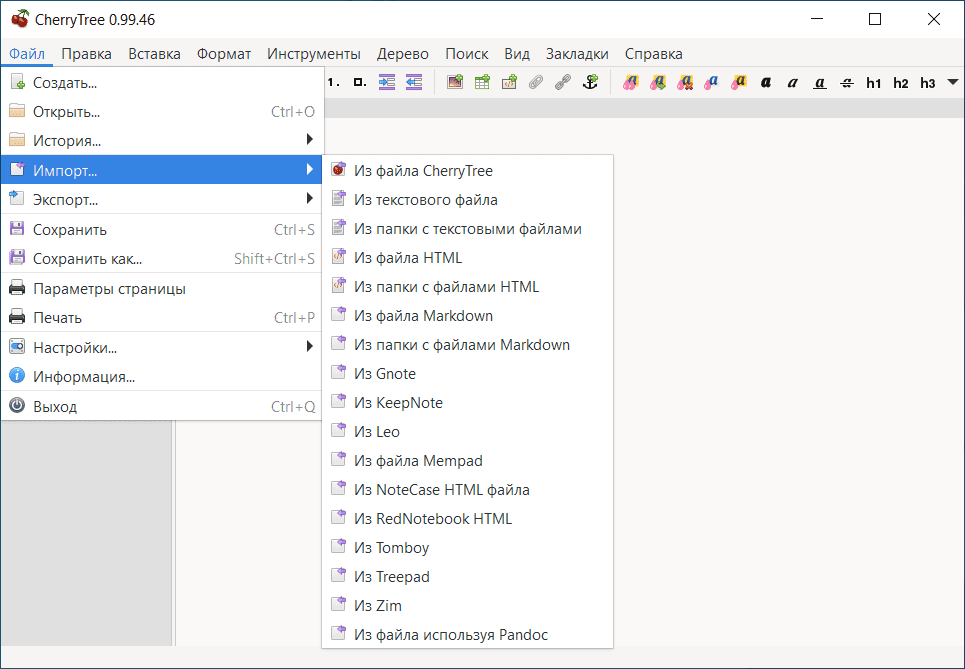Select the highlighted Импорт... entry

(x=161, y=169)
